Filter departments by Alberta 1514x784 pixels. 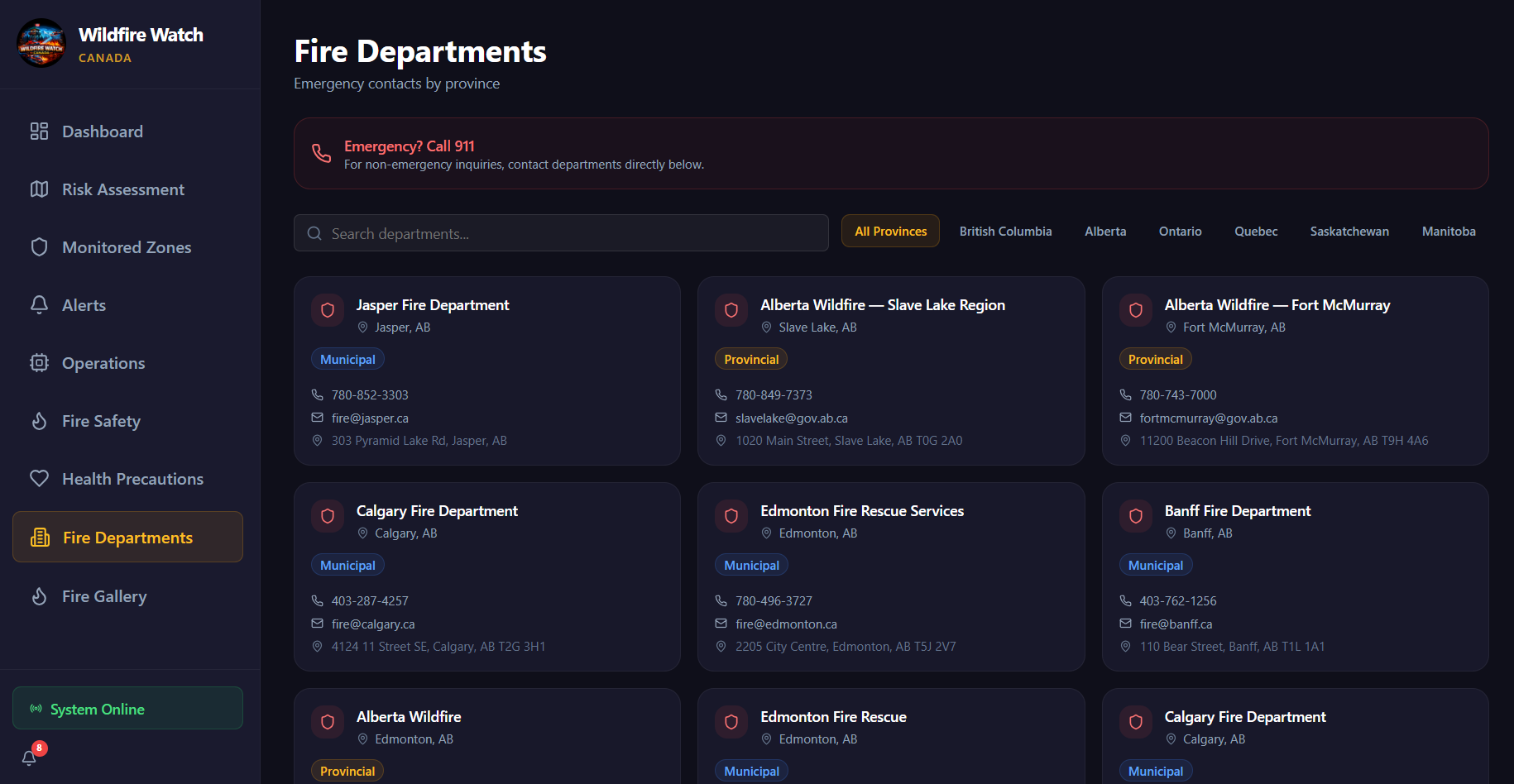coord(1105,232)
